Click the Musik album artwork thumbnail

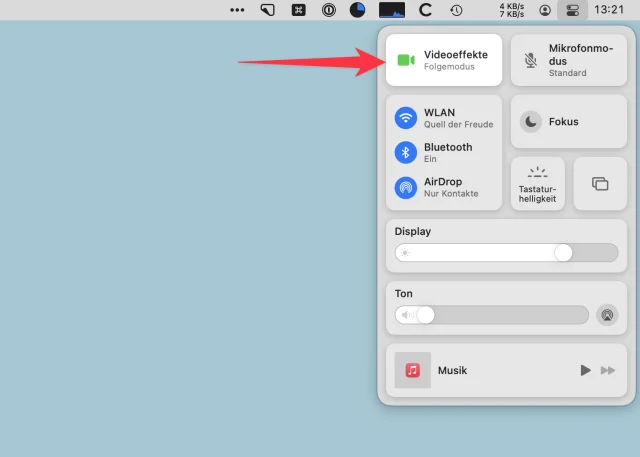412,370
